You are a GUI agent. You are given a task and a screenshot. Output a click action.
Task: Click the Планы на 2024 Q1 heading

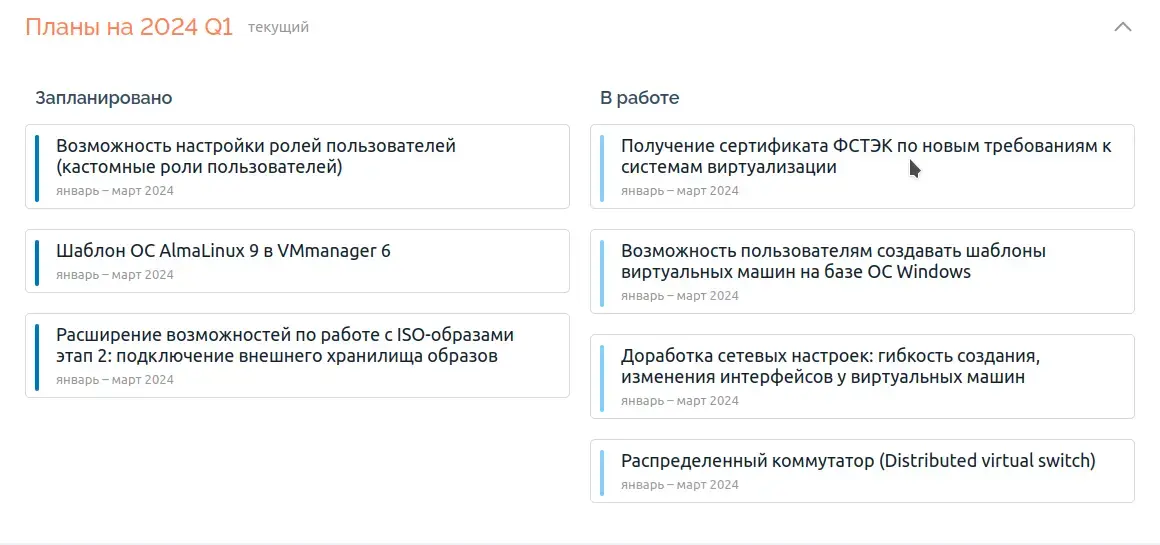[129, 27]
